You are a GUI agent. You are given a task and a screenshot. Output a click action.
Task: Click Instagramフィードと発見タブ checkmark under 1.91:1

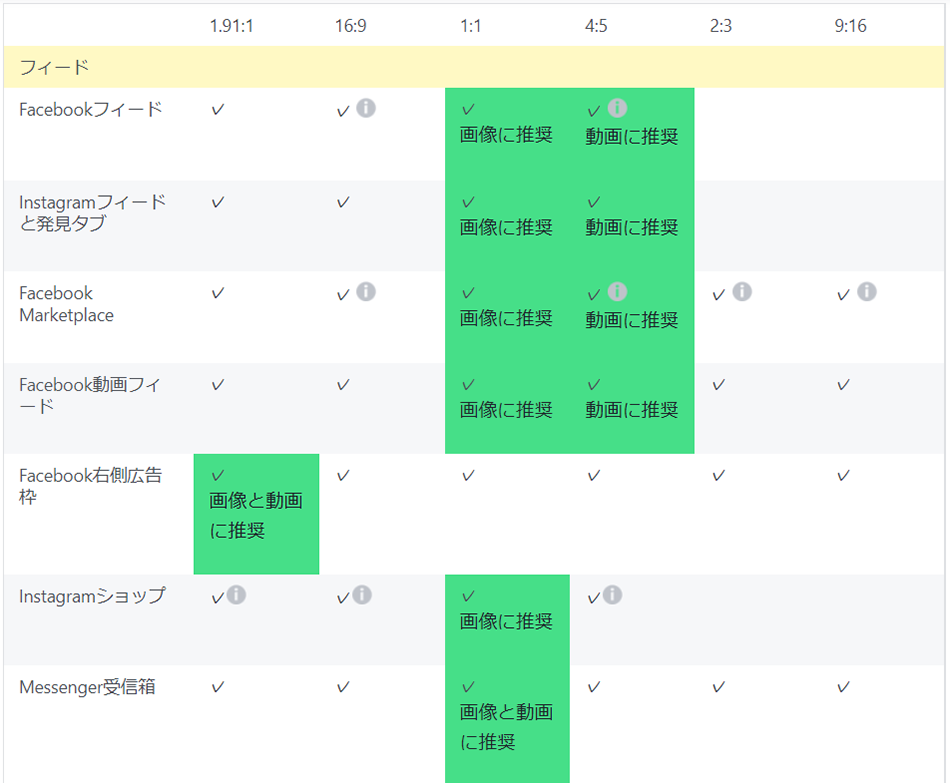click(218, 202)
